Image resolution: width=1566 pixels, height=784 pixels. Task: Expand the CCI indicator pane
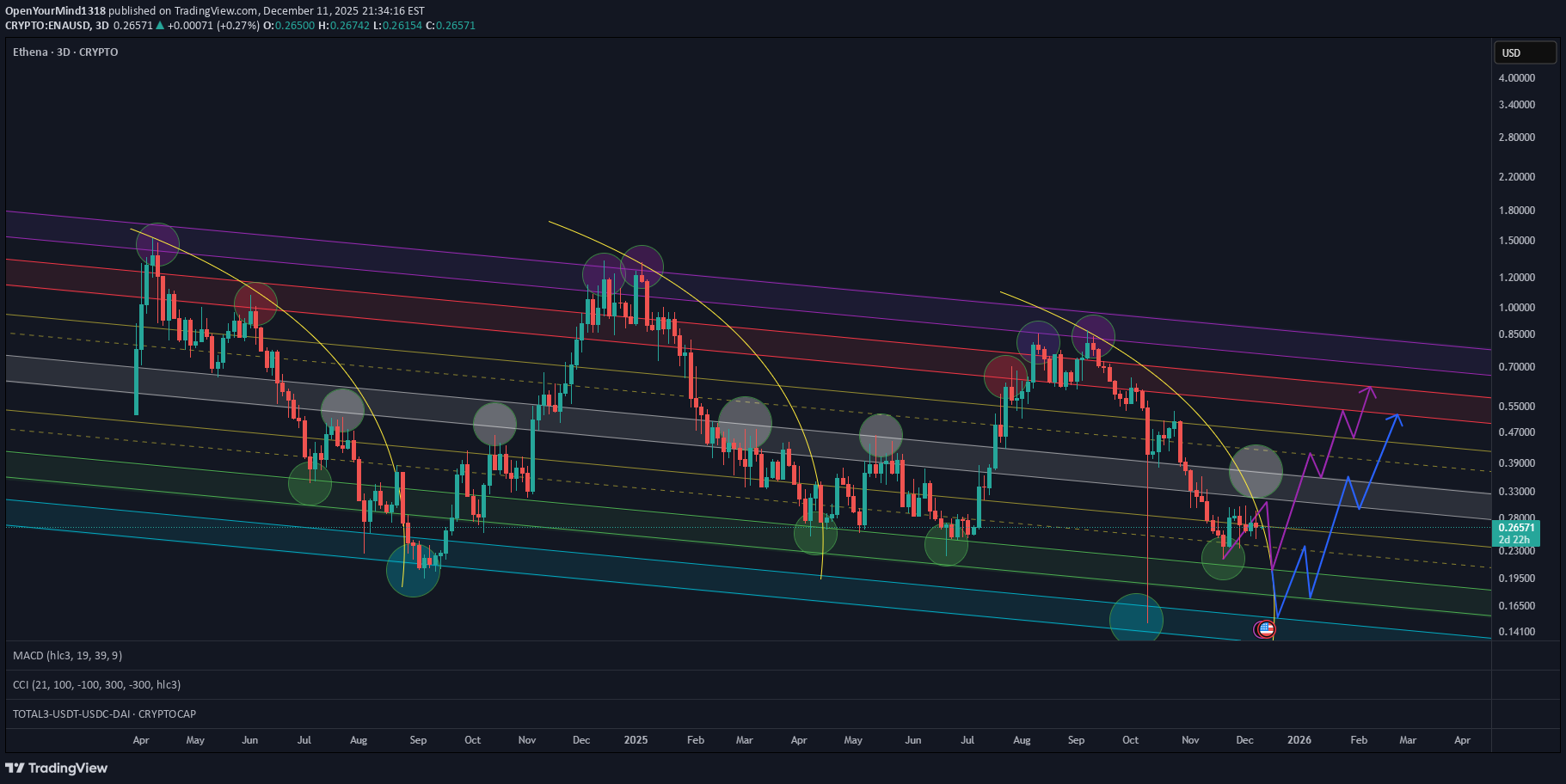pos(96,685)
